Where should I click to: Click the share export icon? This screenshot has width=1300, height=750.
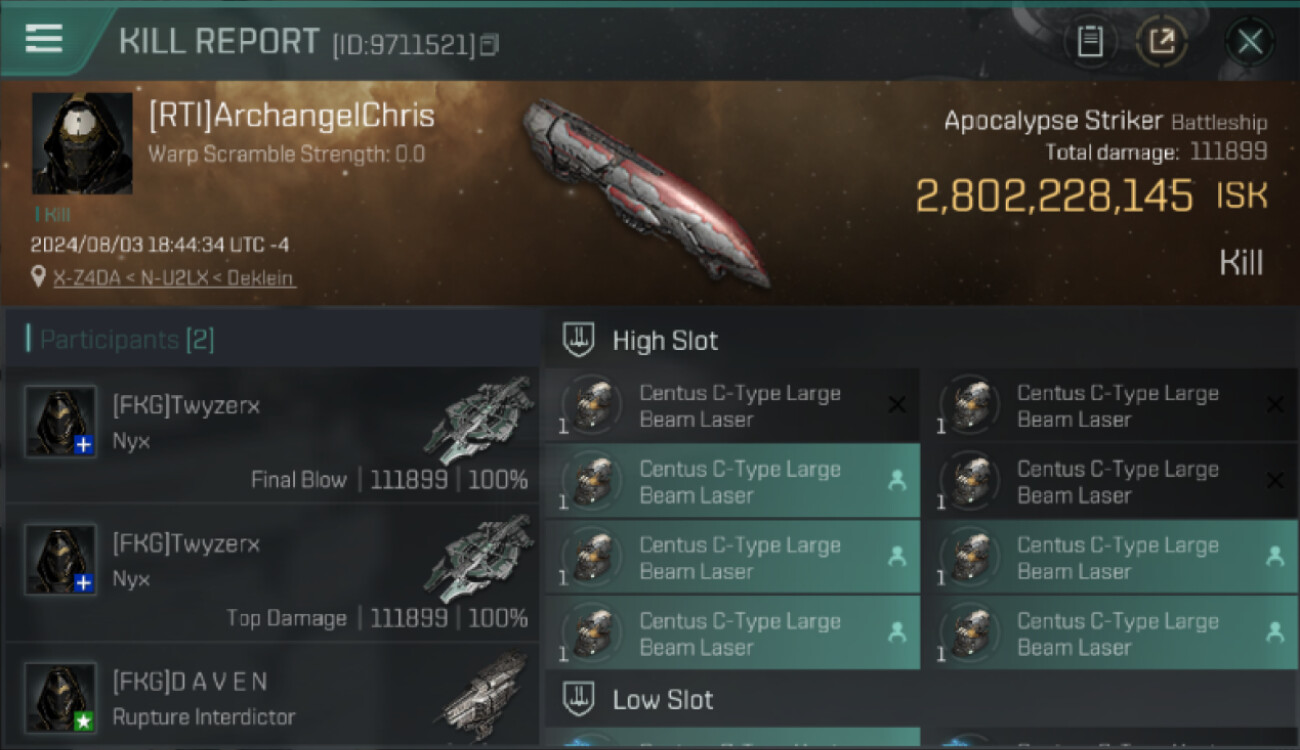1161,42
